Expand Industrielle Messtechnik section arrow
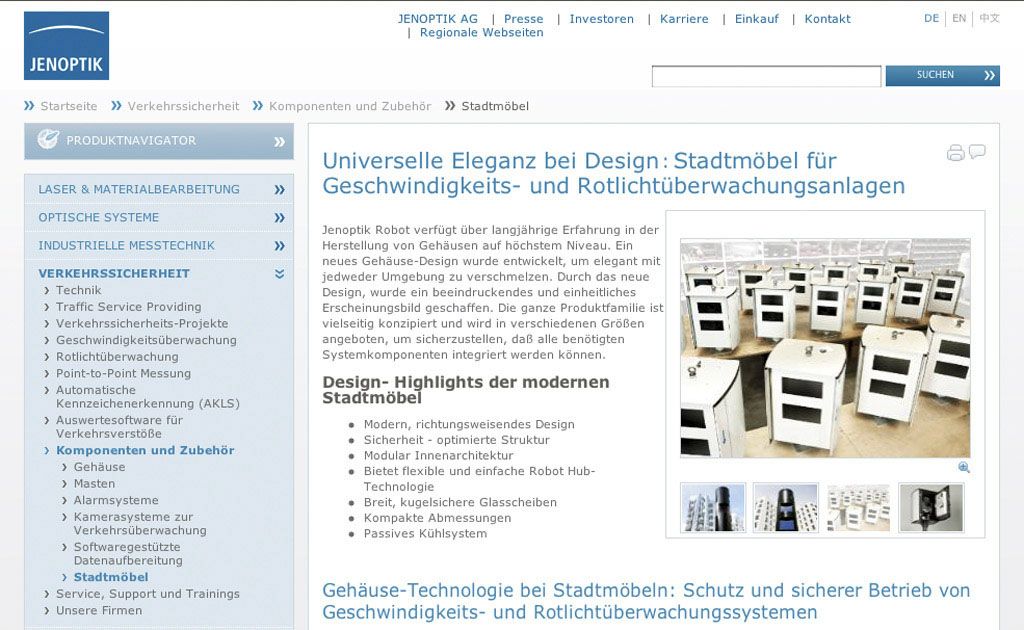1024x630 pixels. click(280, 245)
